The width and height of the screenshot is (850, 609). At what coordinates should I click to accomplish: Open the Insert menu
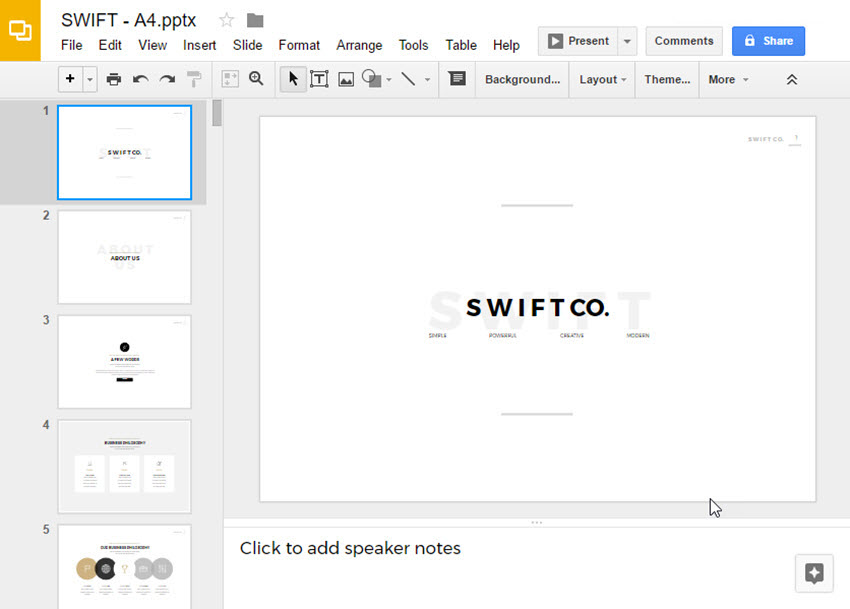(x=199, y=45)
